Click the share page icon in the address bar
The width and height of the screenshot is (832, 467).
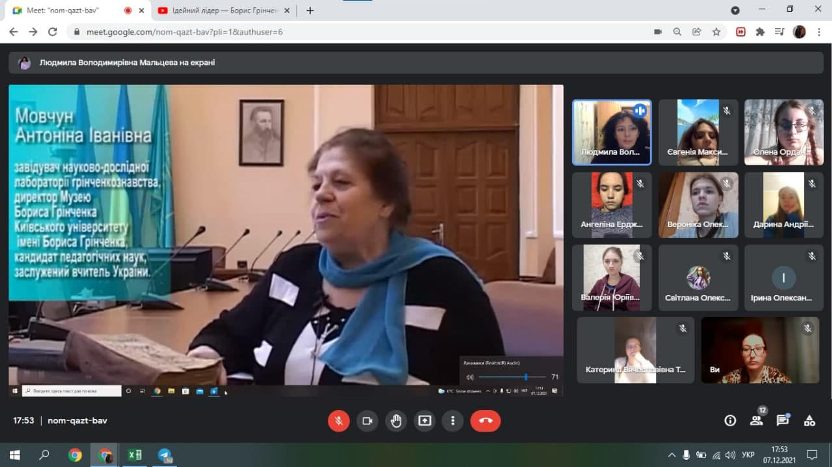coord(697,32)
